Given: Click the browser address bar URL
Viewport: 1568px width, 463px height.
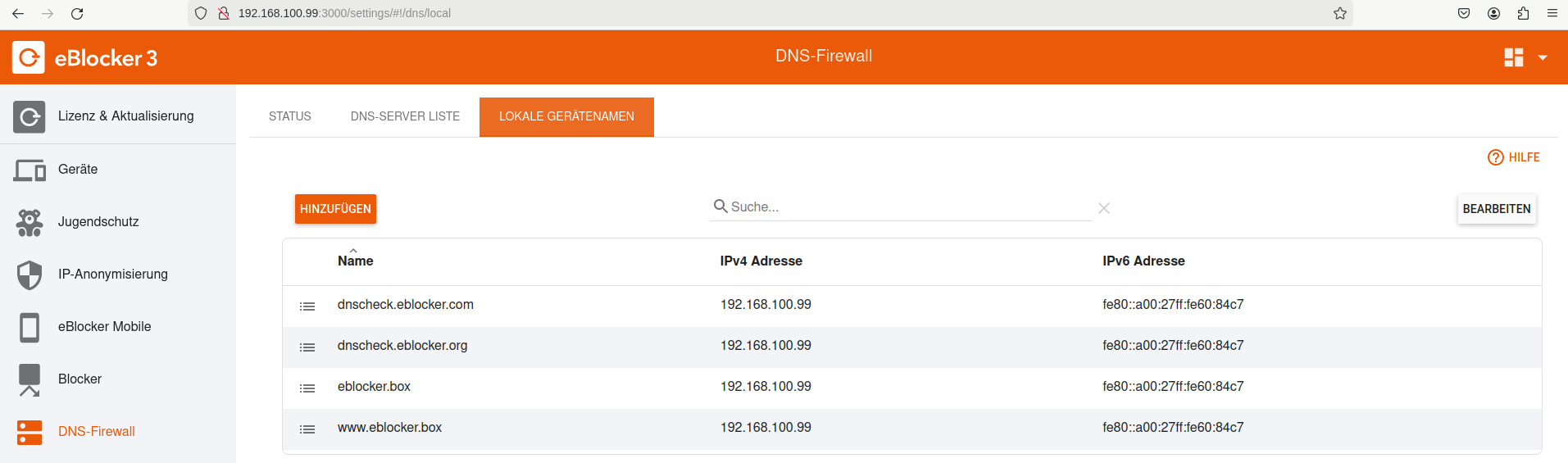Looking at the screenshot, I should [344, 13].
